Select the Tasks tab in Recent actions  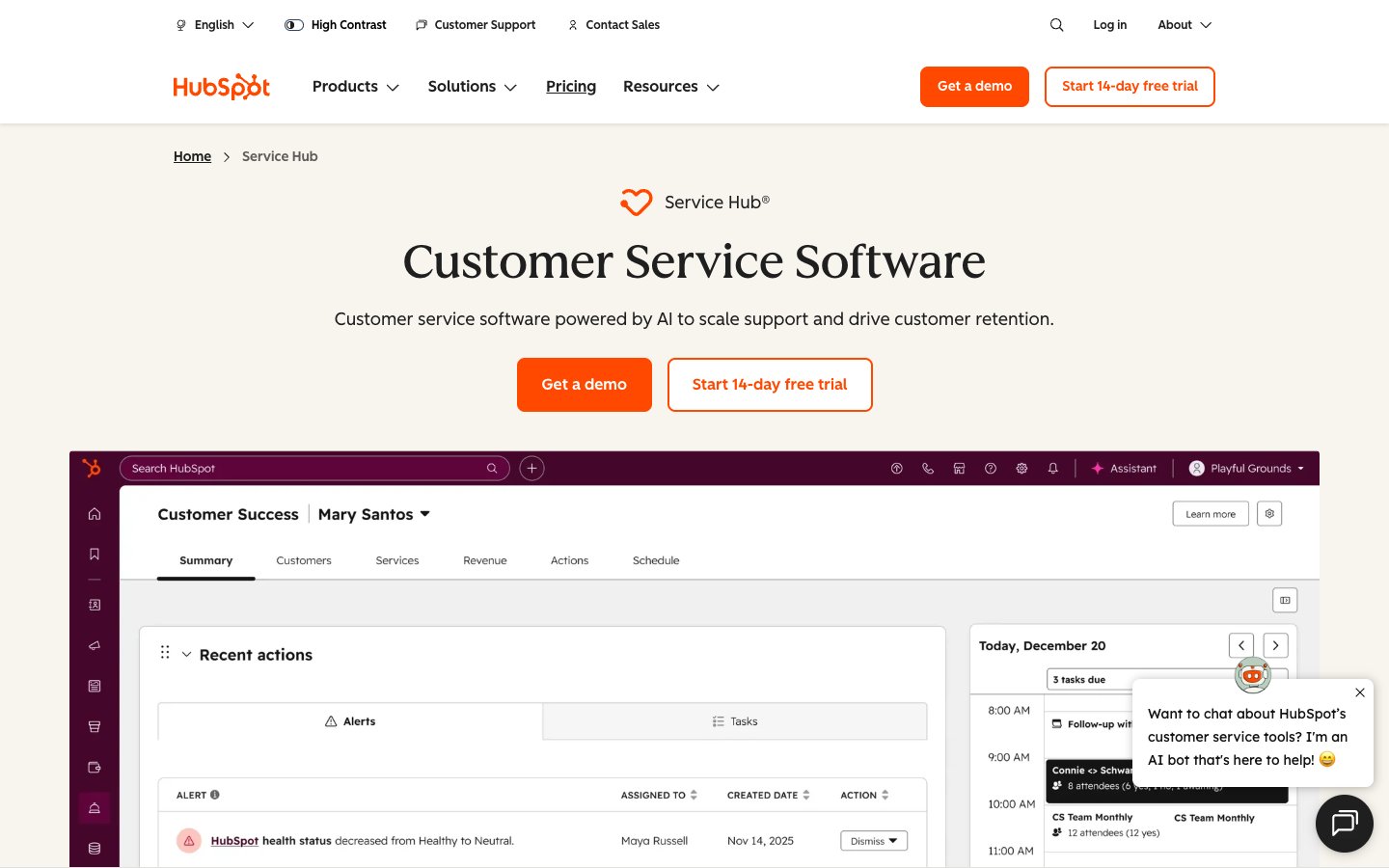click(x=735, y=721)
